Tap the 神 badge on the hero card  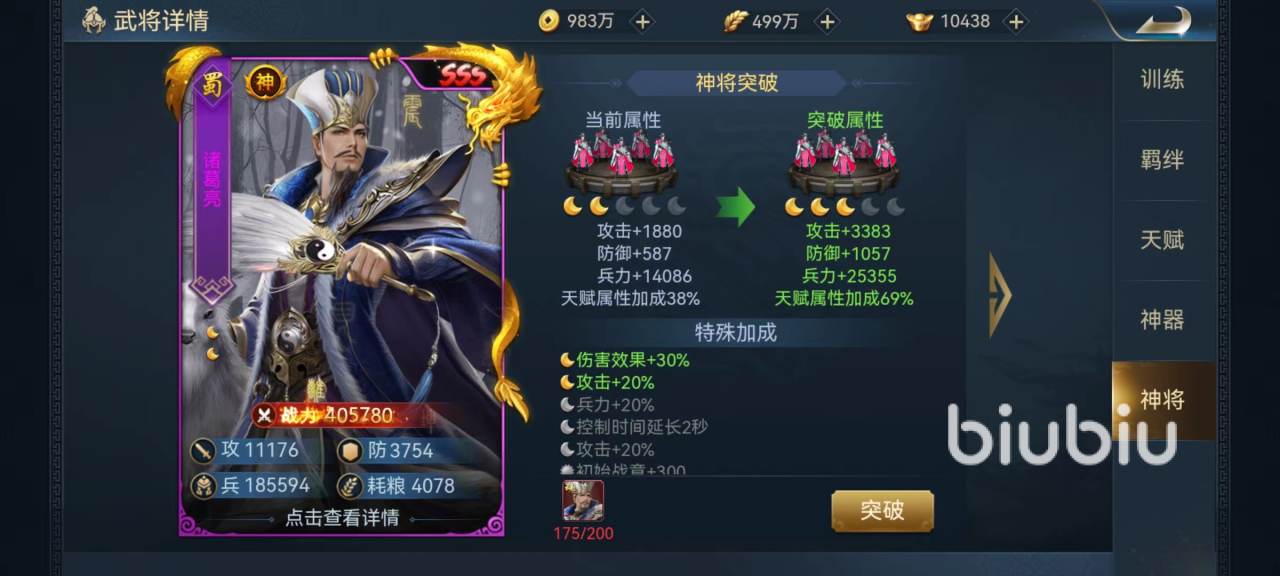pos(265,83)
